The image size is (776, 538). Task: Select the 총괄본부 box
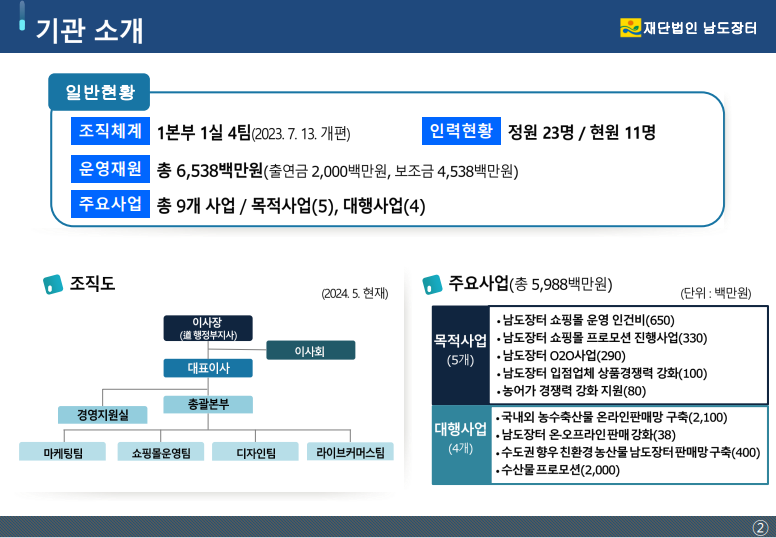pos(208,404)
